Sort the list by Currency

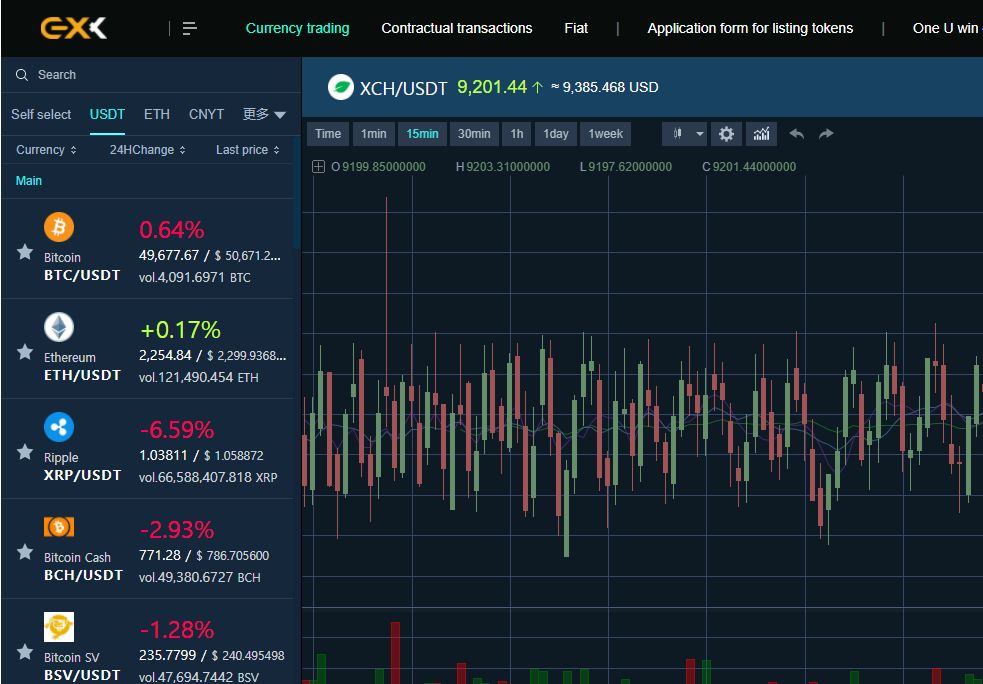coord(46,150)
